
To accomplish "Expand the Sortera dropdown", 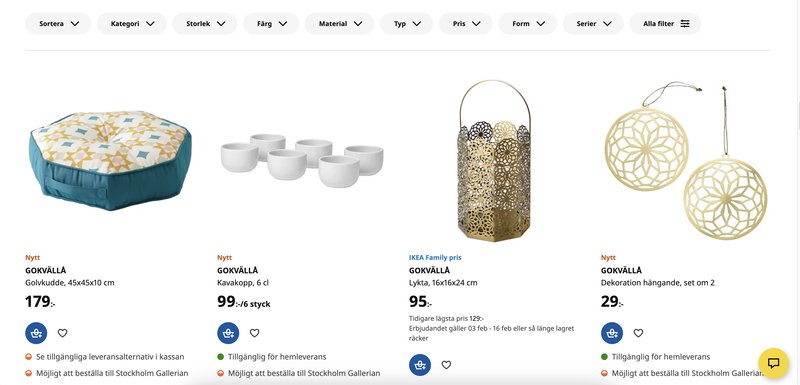I will point(58,23).
